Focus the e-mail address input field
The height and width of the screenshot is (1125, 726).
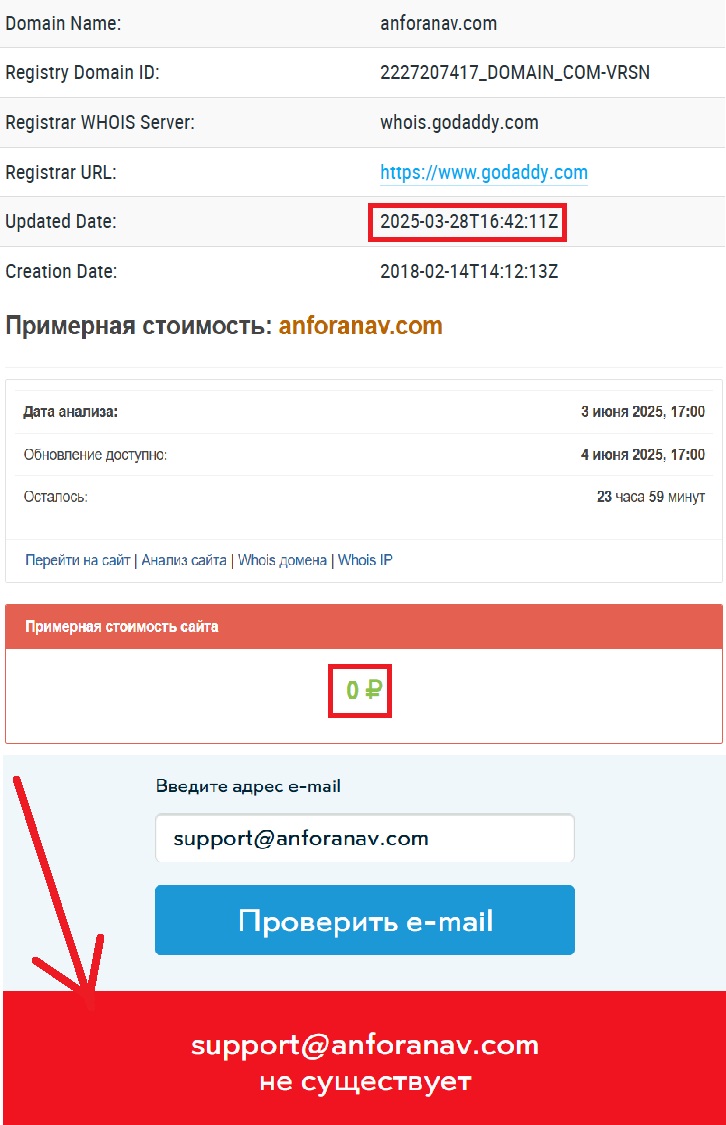pyautogui.click(x=364, y=838)
